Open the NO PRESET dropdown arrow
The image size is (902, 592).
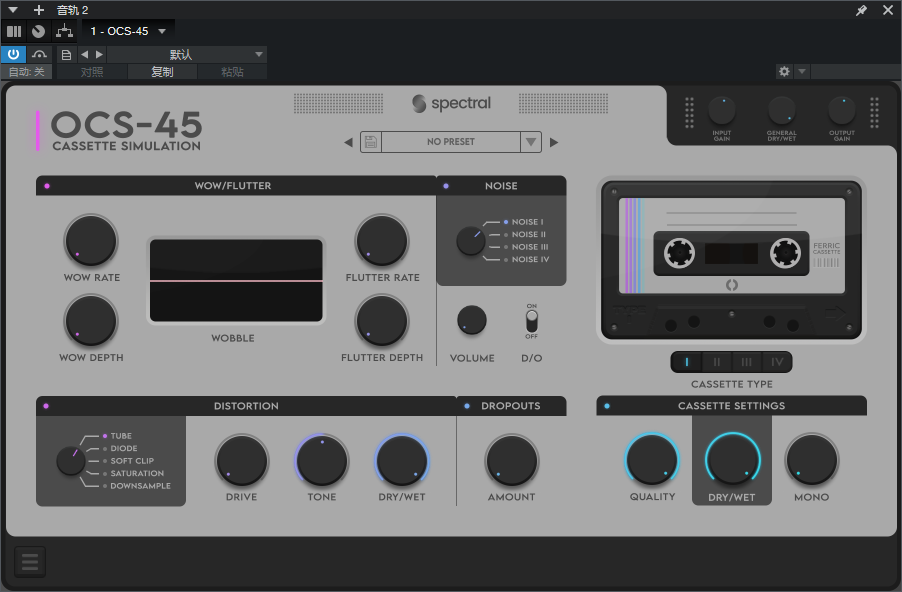click(530, 142)
